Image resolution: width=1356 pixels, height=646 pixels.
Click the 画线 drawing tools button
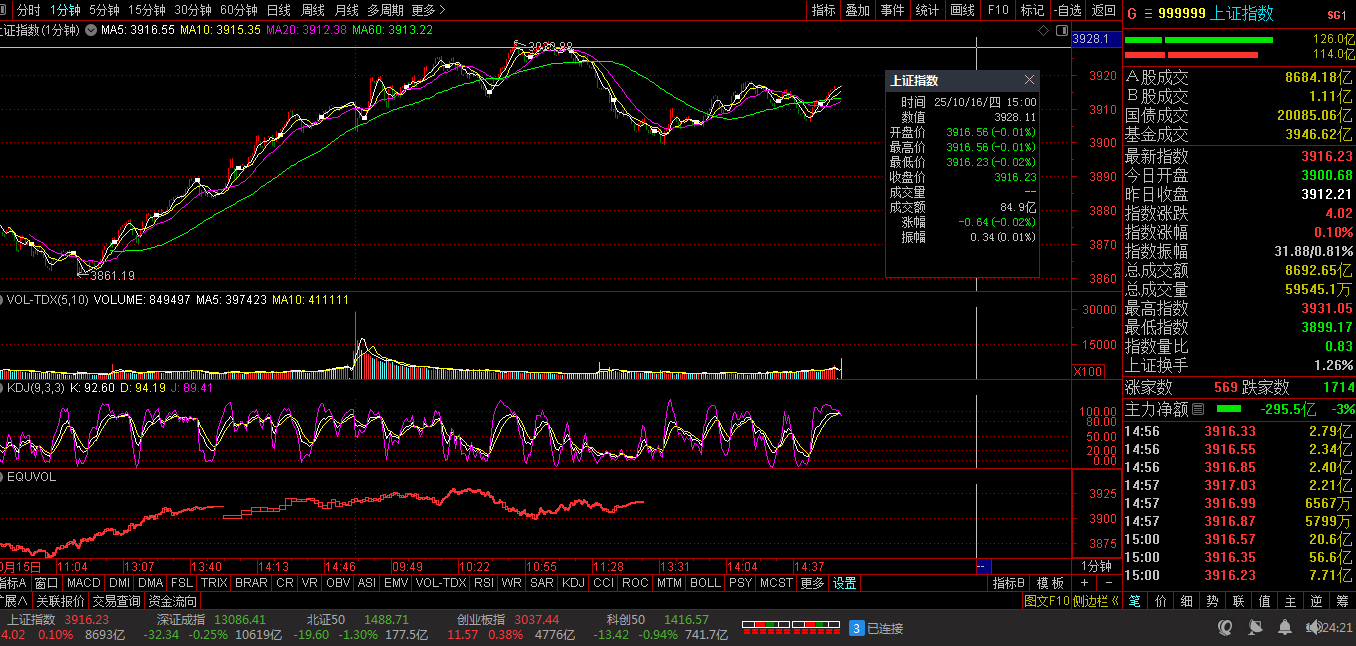coord(962,10)
